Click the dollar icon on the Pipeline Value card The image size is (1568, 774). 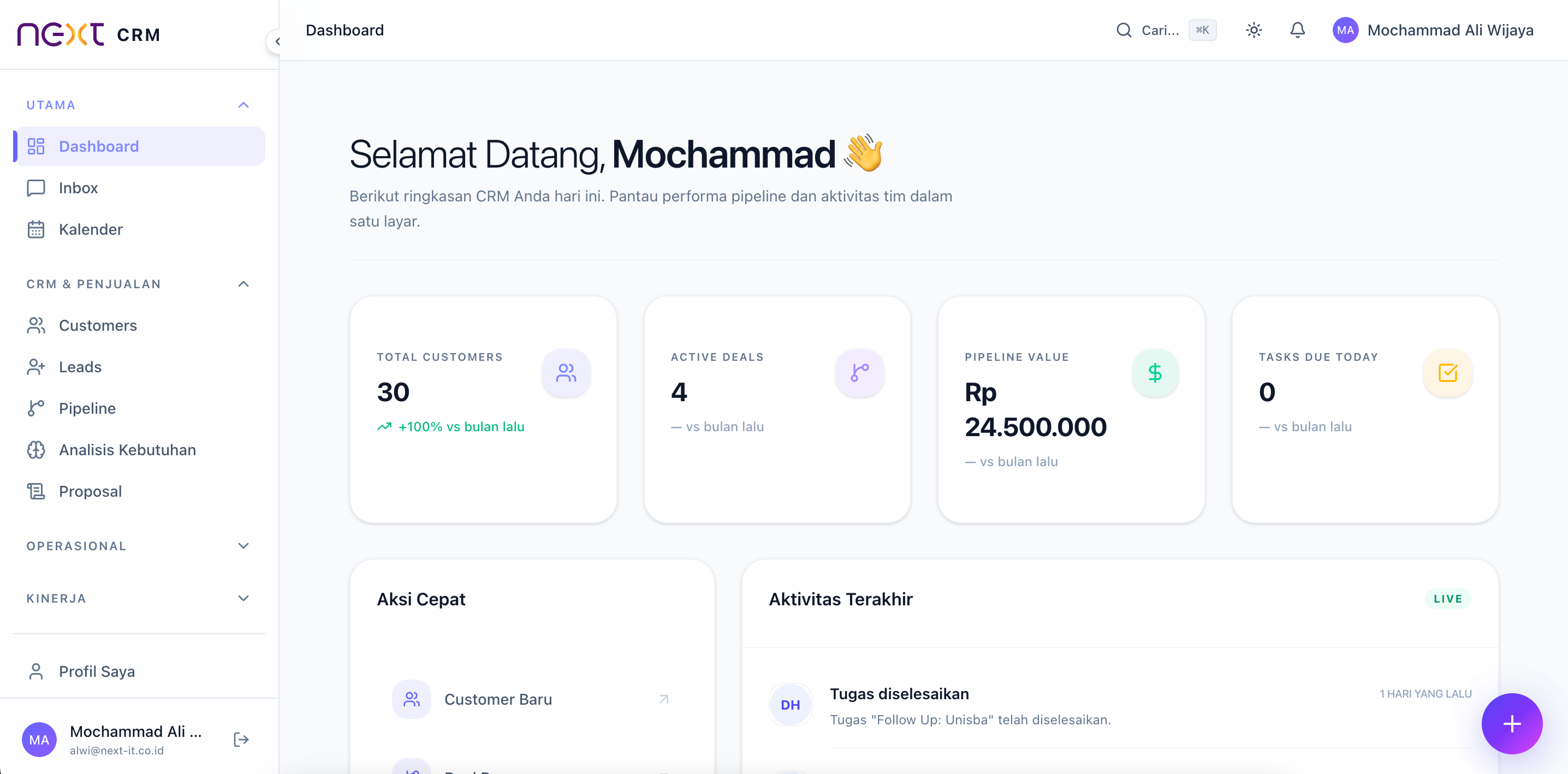(x=1155, y=372)
